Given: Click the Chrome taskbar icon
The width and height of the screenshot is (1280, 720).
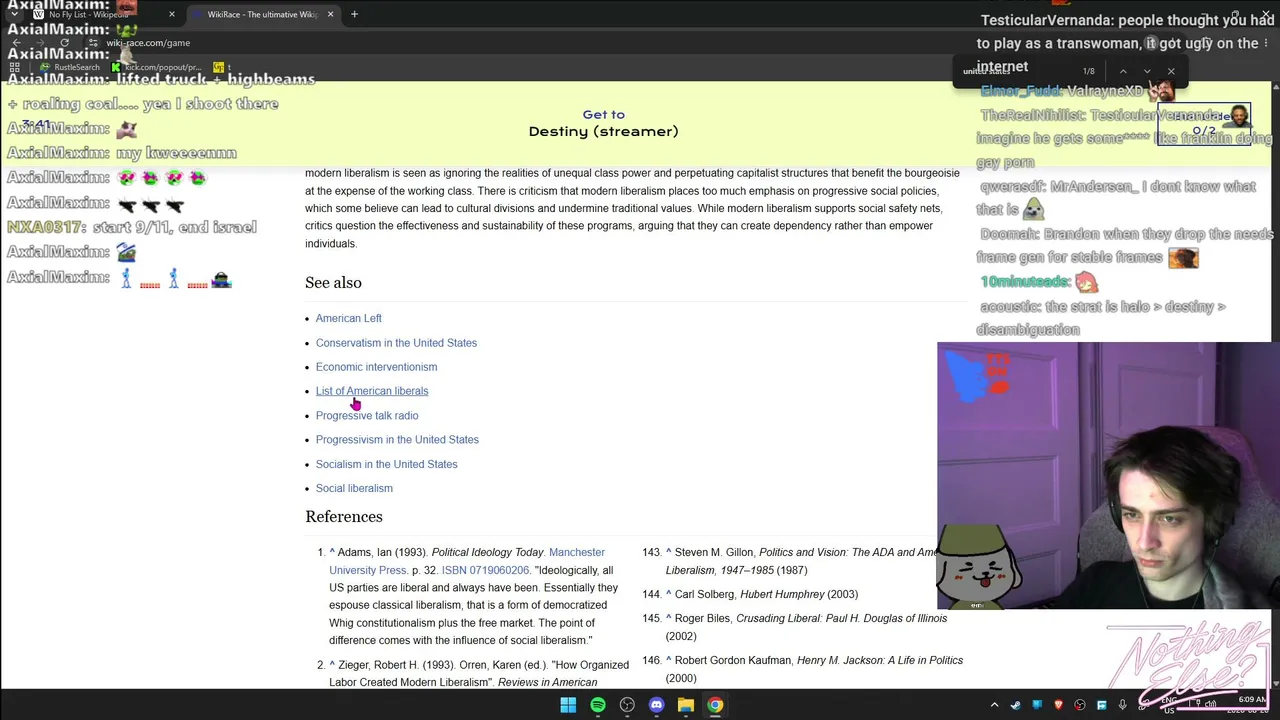Looking at the screenshot, I should tap(715, 705).
